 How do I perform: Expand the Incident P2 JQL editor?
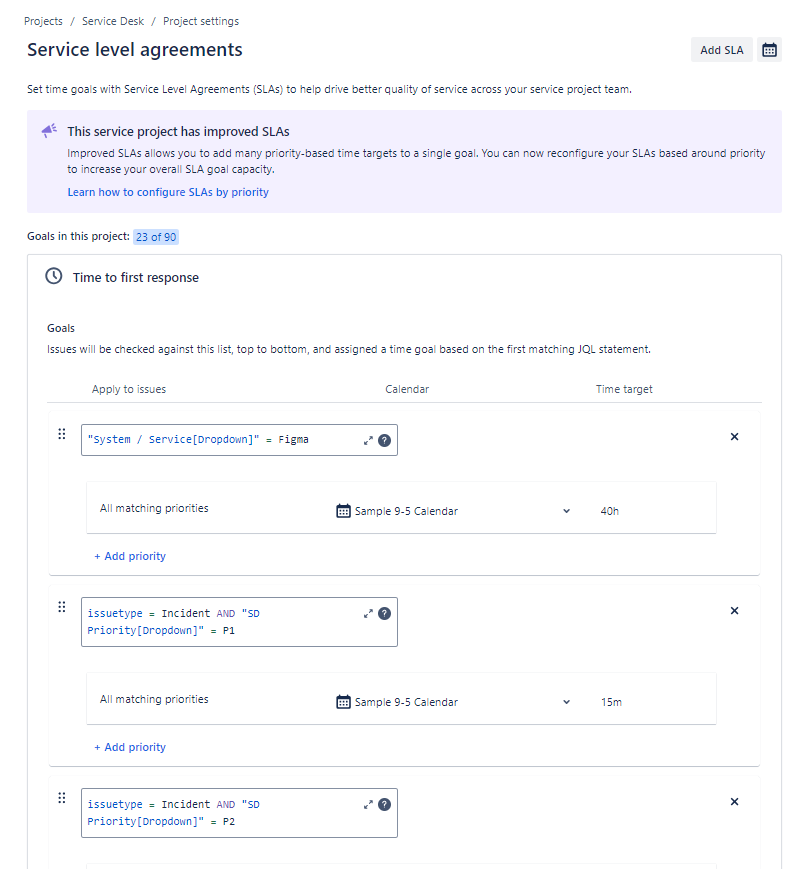[x=368, y=804]
